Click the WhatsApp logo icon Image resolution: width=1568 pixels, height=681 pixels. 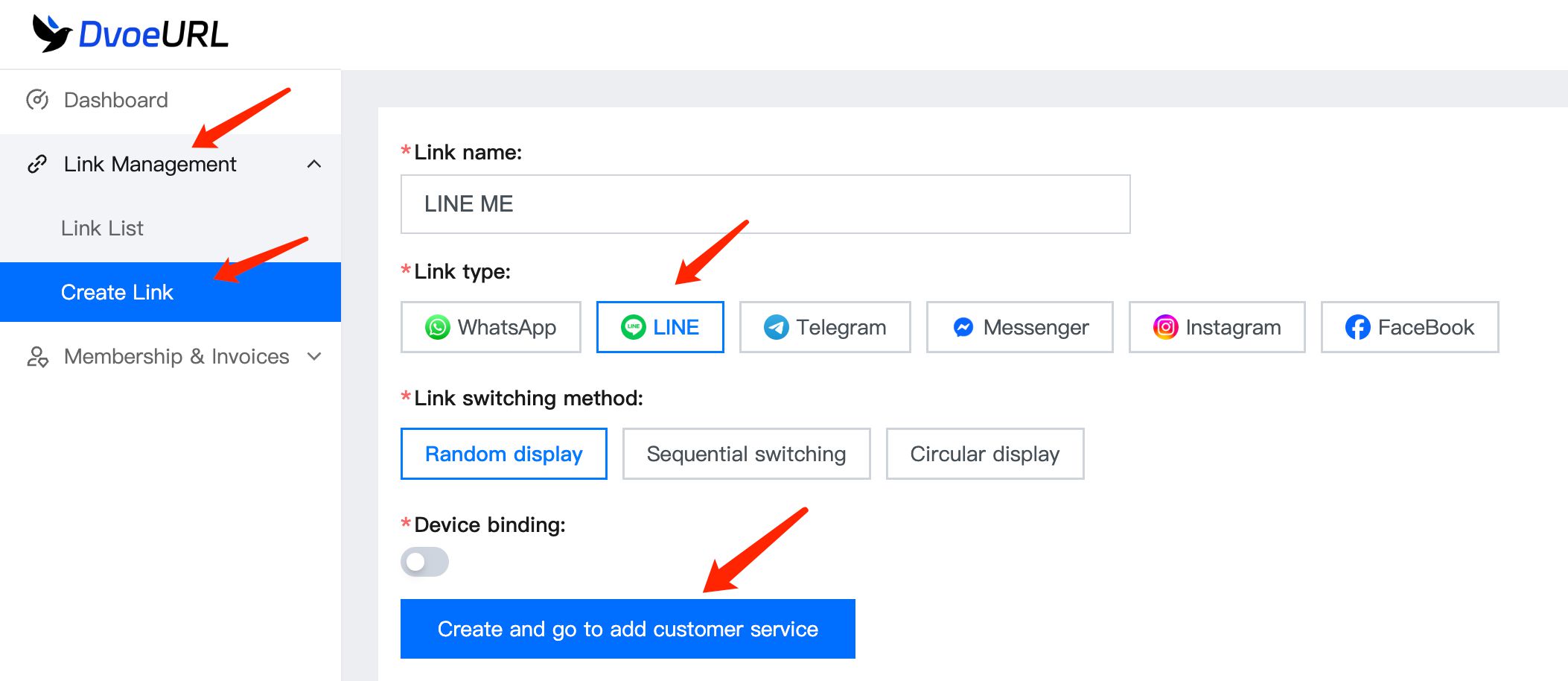[x=438, y=327]
